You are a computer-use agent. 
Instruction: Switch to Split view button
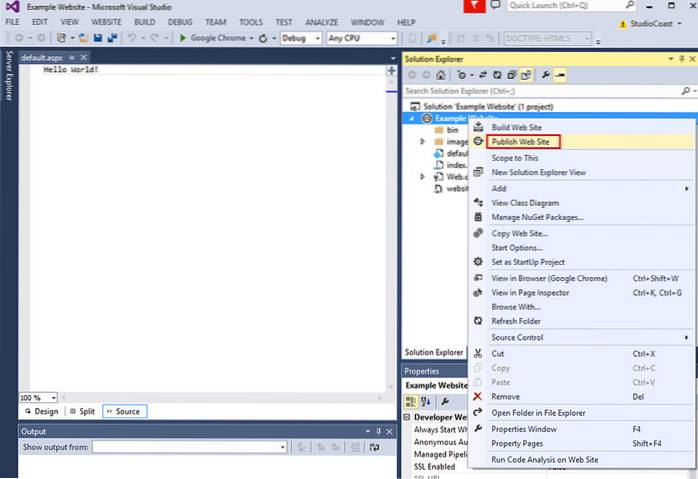(x=83, y=411)
